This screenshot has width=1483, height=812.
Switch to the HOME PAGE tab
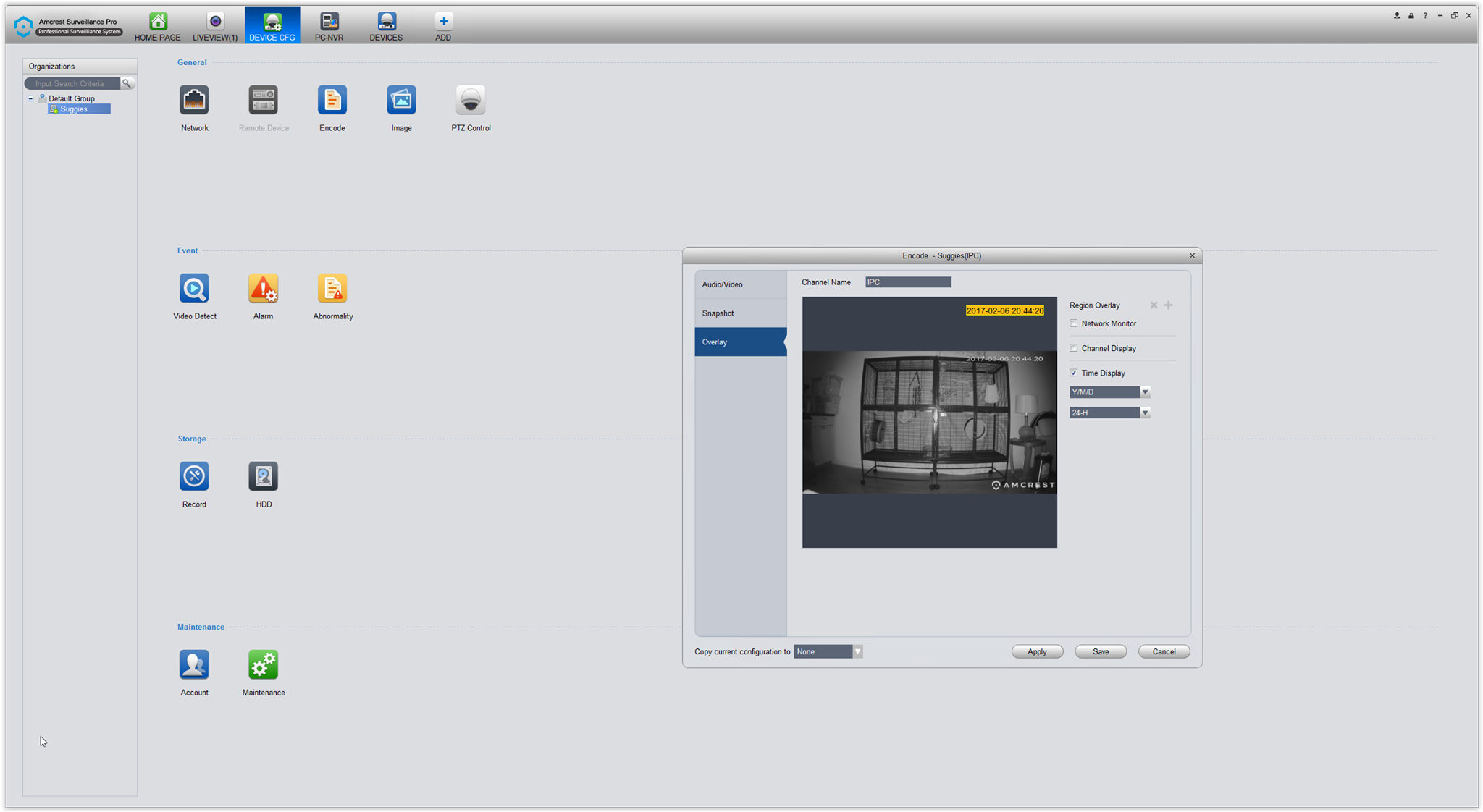click(158, 26)
